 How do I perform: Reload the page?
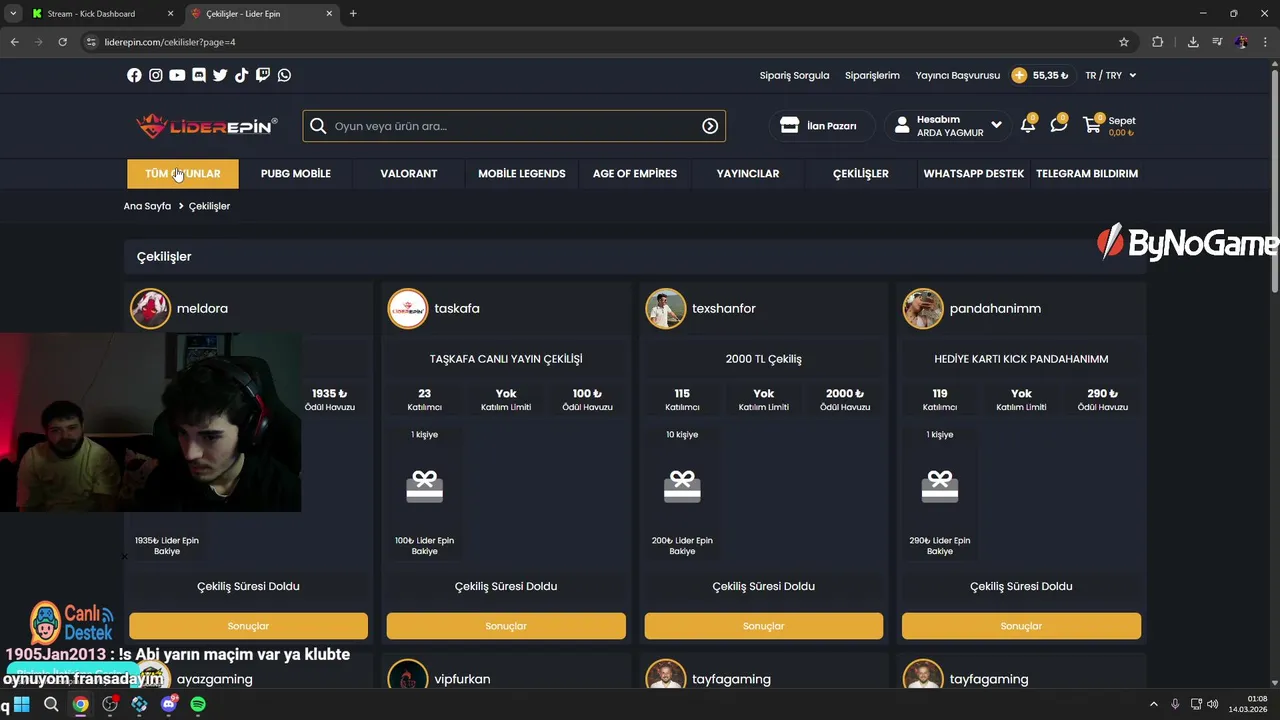[62, 42]
